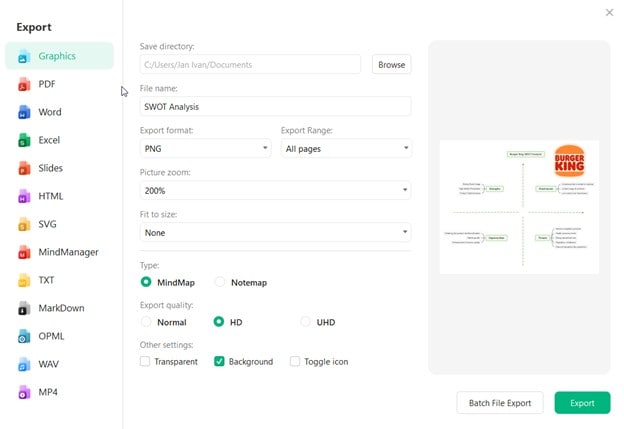Enable the Transparent checkbox
Viewport: 624px width, 429px height.
coord(146,362)
